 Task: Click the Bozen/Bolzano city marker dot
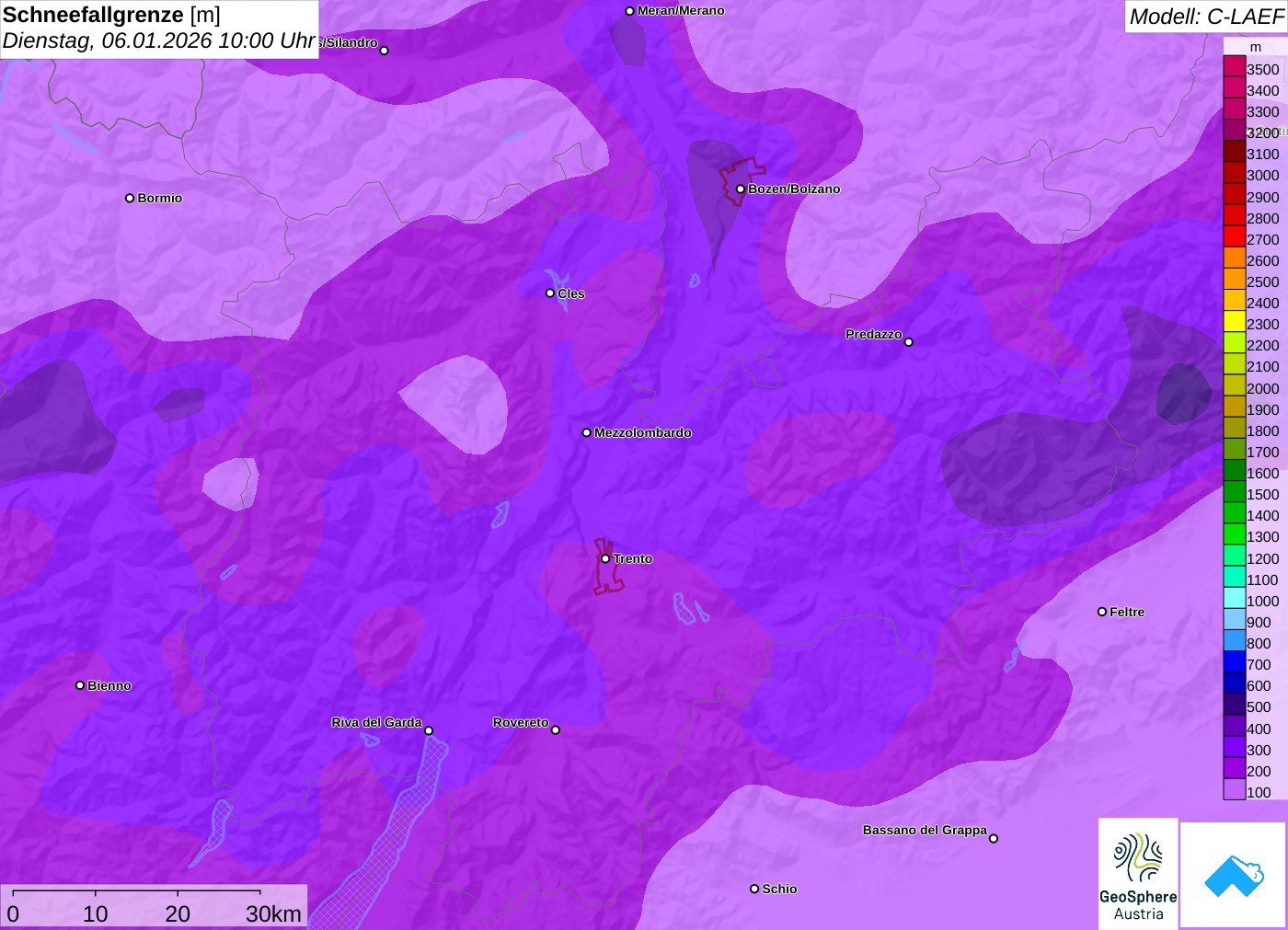coord(741,189)
